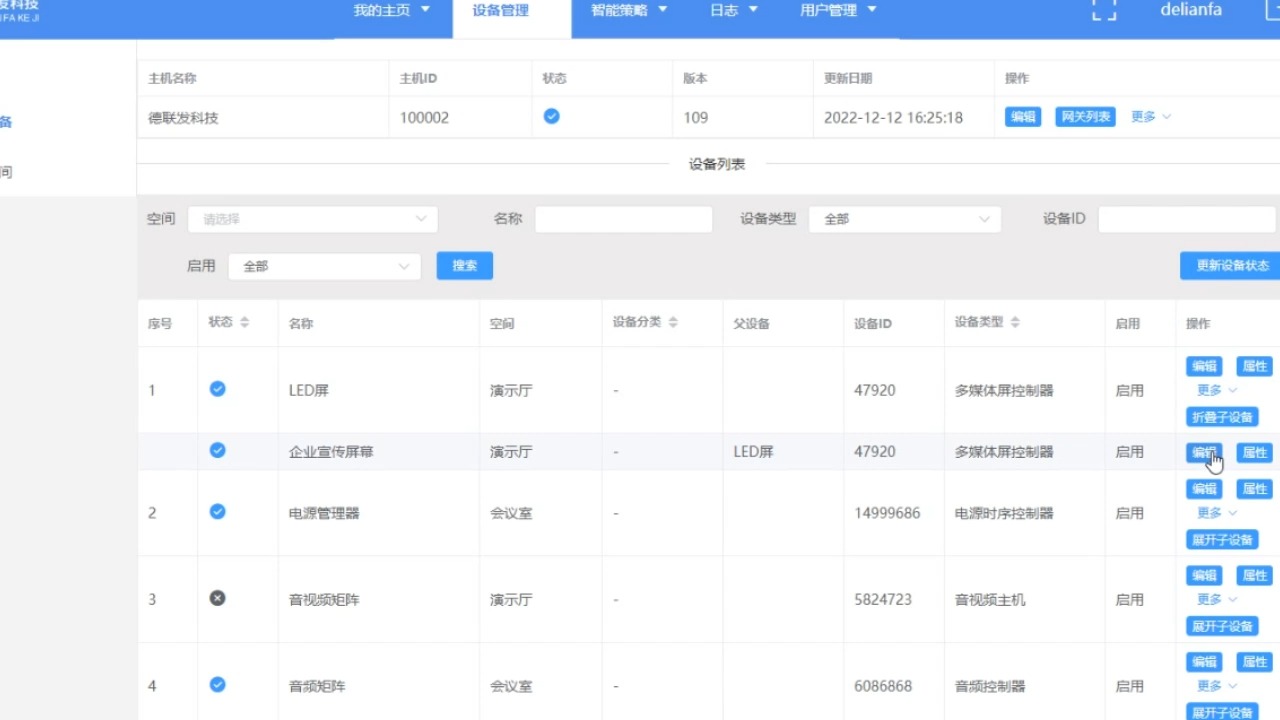The image size is (1280, 720).
Task: Click 属性 for 企业宣传屏幕 row
Action: [x=1255, y=453]
